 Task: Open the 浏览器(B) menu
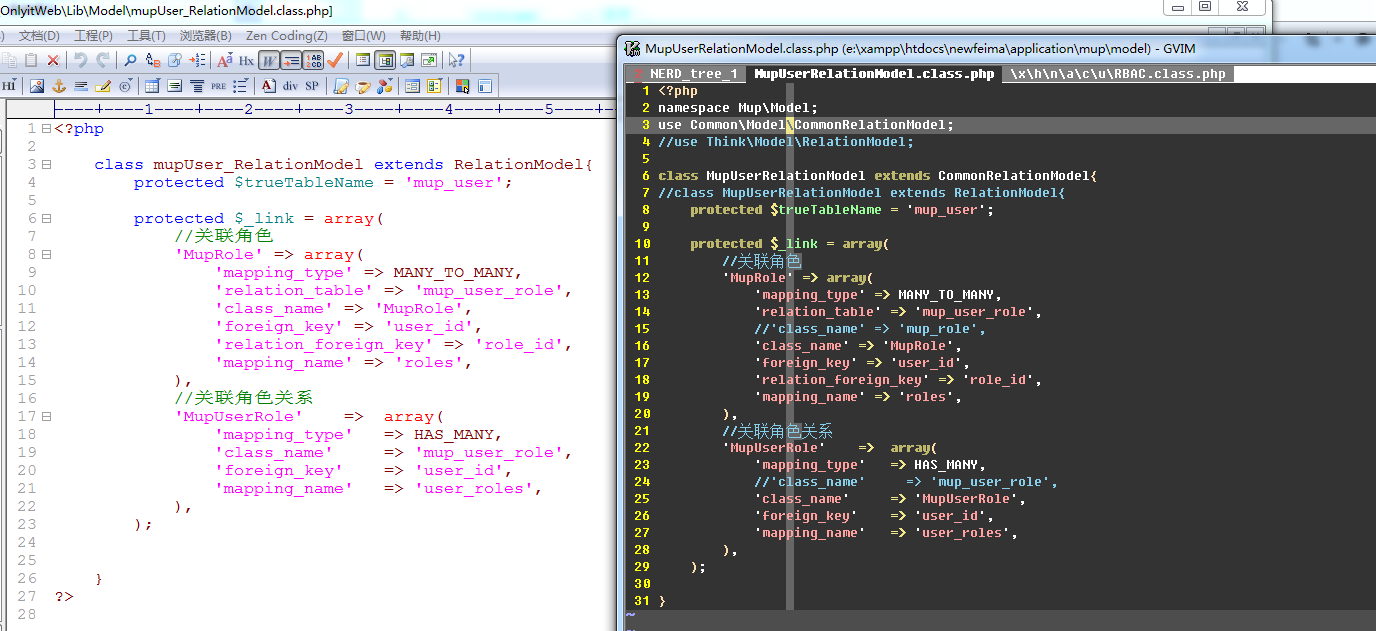(205, 35)
